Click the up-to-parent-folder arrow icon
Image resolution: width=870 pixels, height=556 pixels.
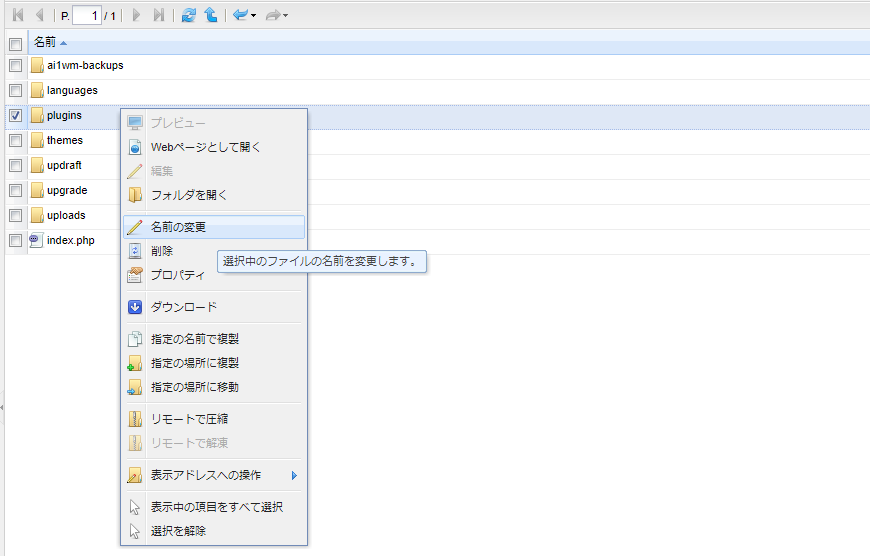[211, 15]
